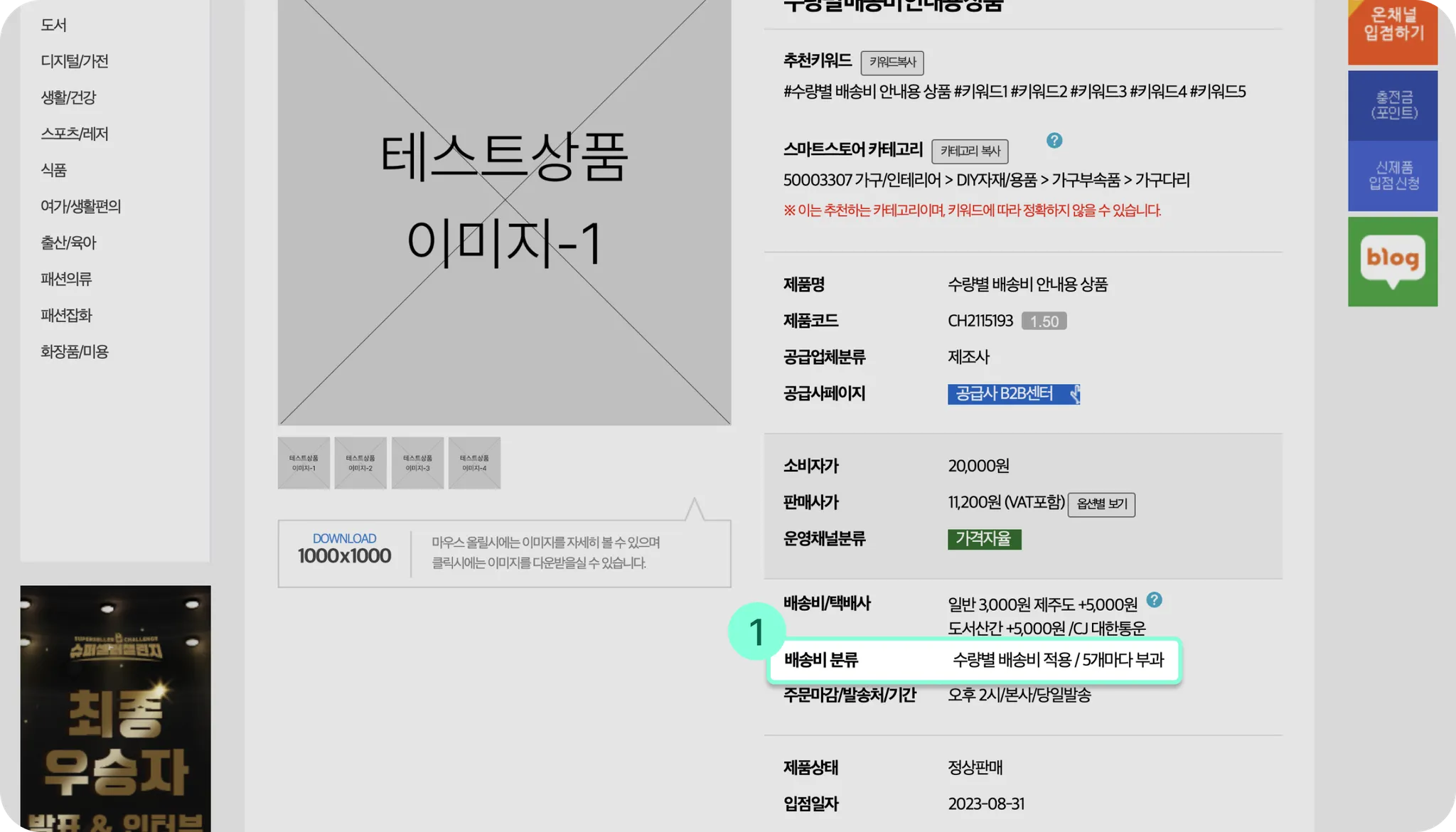Image resolution: width=1456 pixels, height=832 pixels.
Task: Open the 디지털/가전 category
Action: 75,61
